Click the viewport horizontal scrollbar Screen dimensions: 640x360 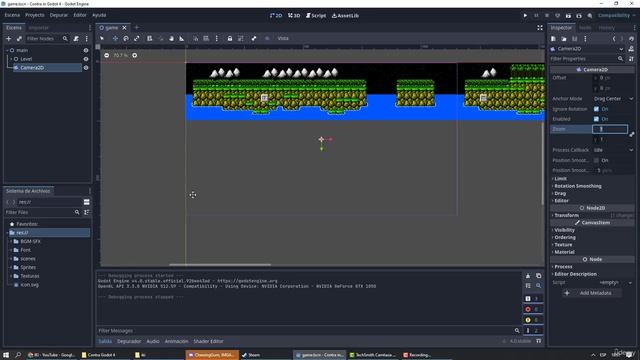coord(220,264)
